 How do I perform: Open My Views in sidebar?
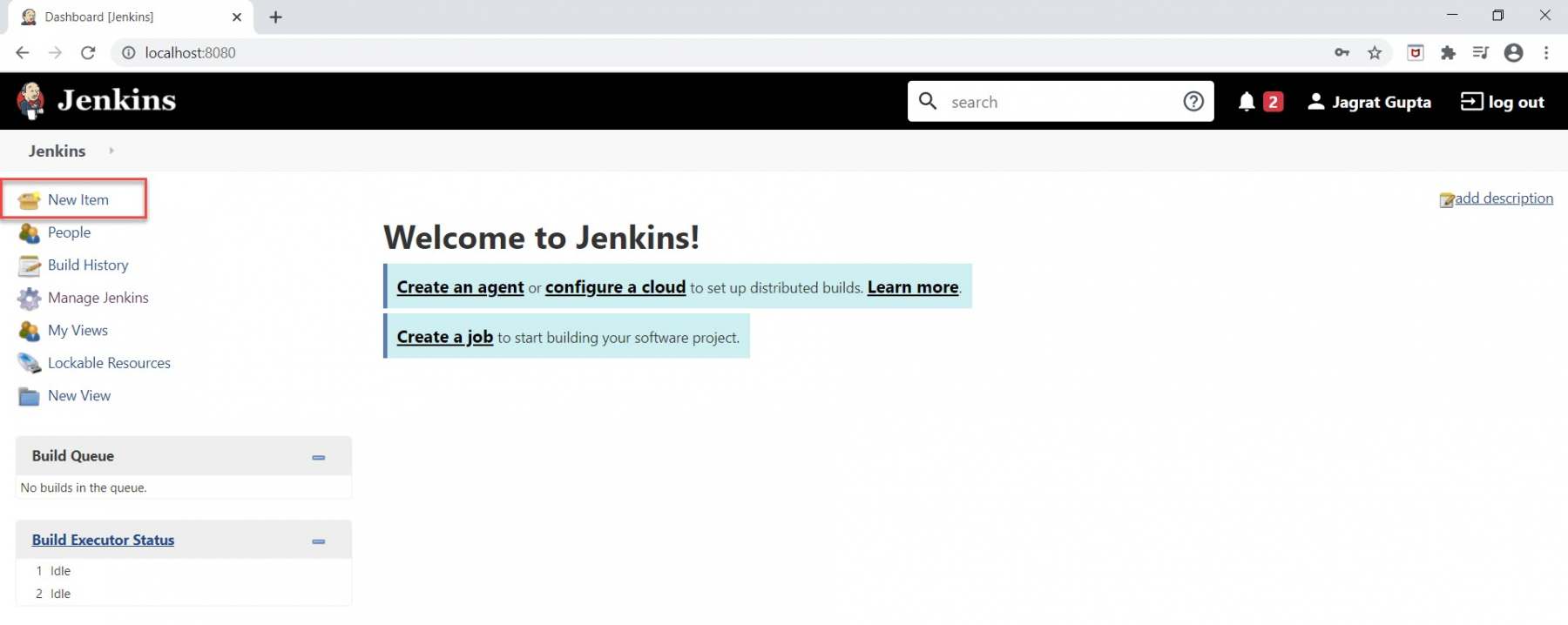click(78, 330)
